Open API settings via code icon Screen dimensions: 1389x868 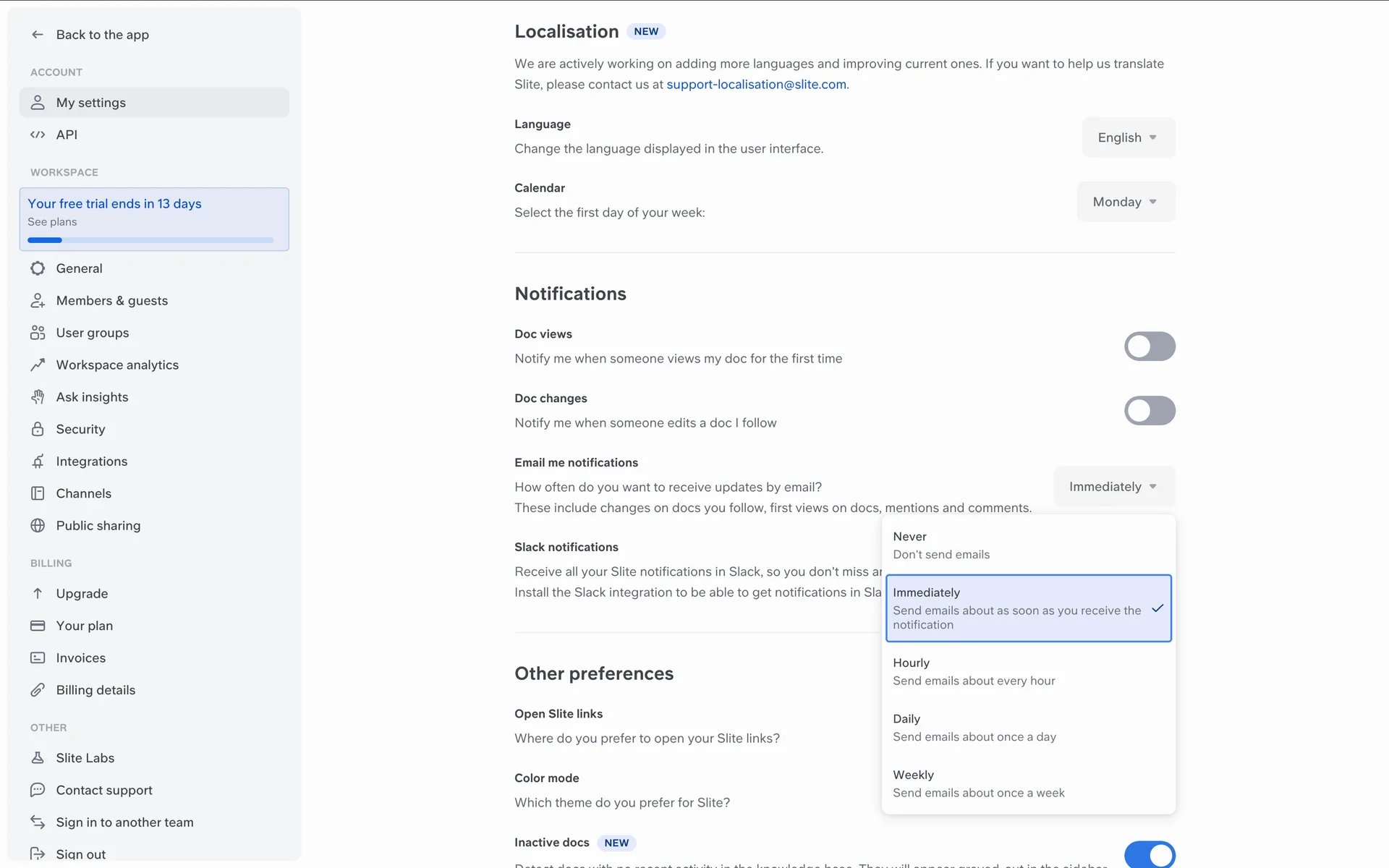tap(38, 135)
